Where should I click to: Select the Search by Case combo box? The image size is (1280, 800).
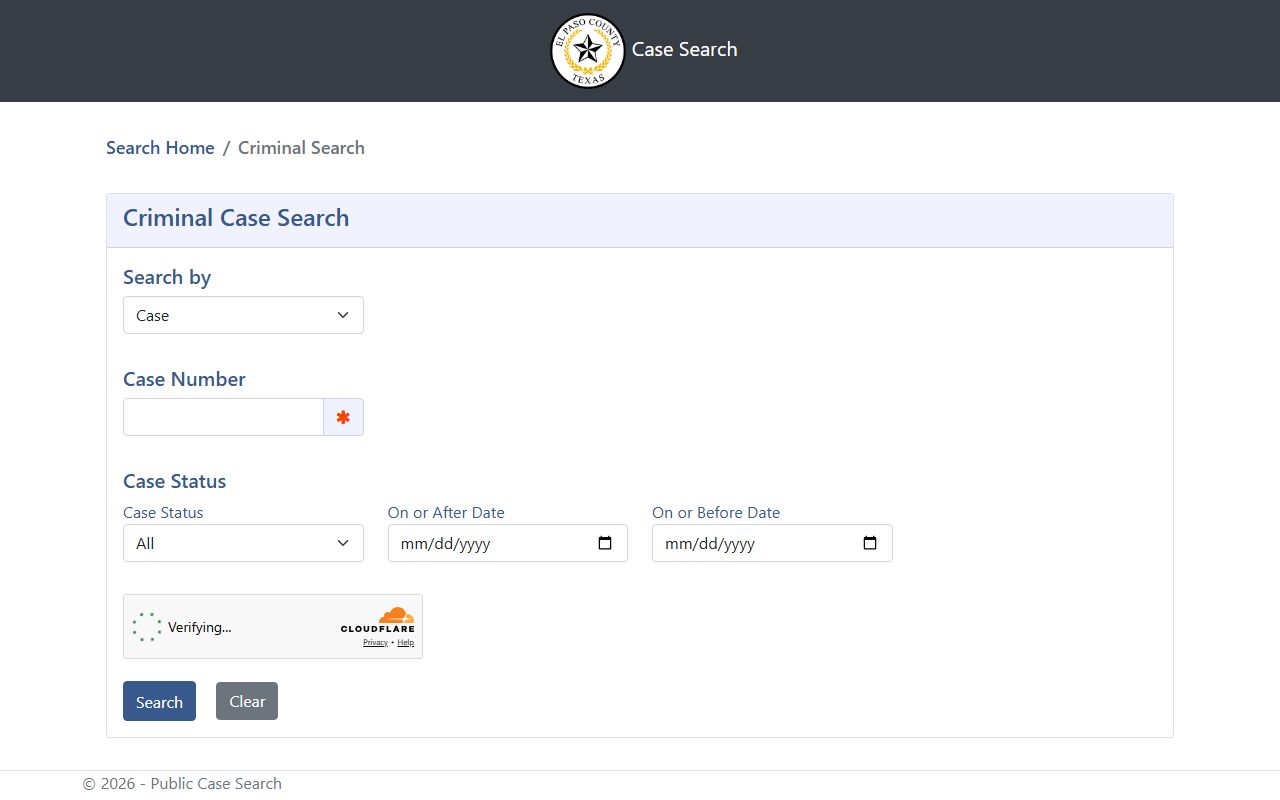tap(243, 315)
